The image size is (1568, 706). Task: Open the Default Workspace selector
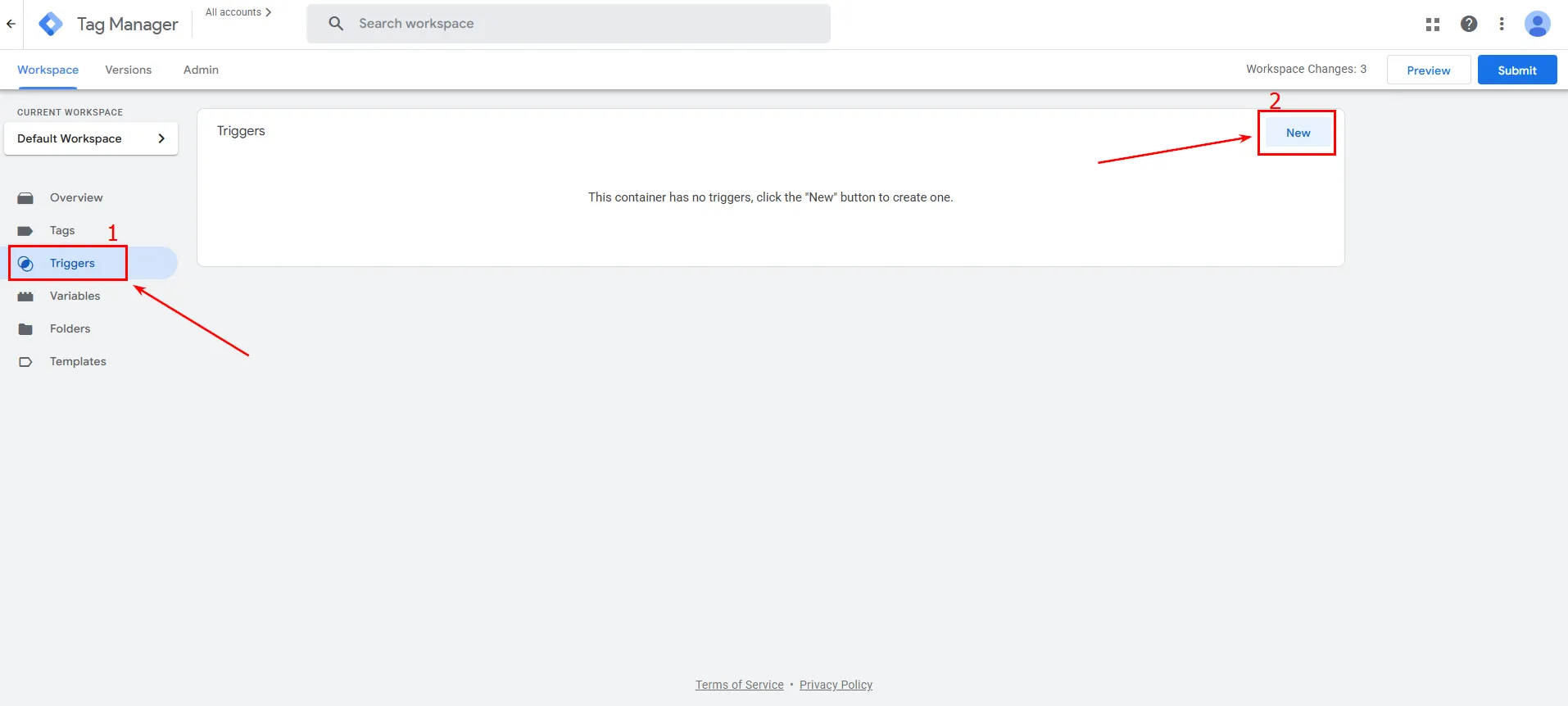91,138
